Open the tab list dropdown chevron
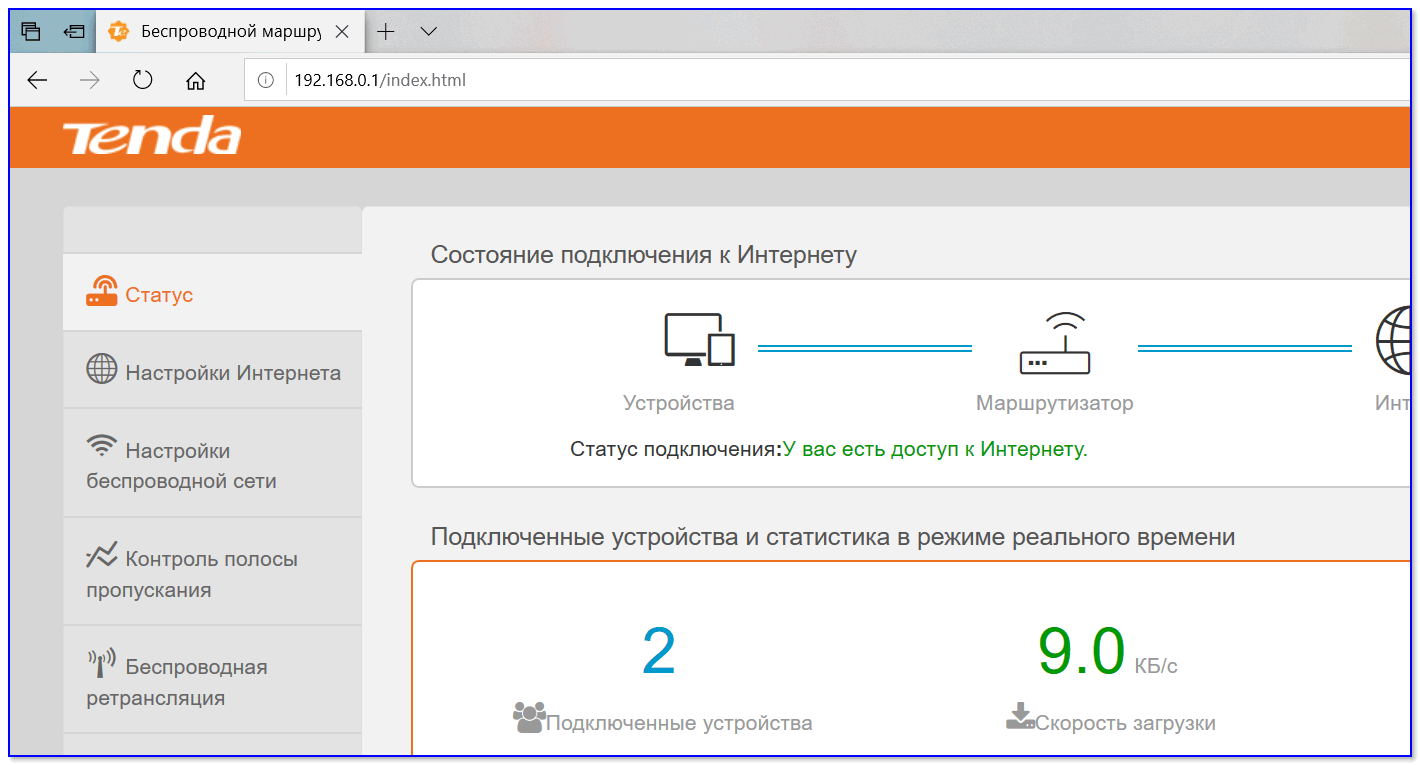 point(429,31)
